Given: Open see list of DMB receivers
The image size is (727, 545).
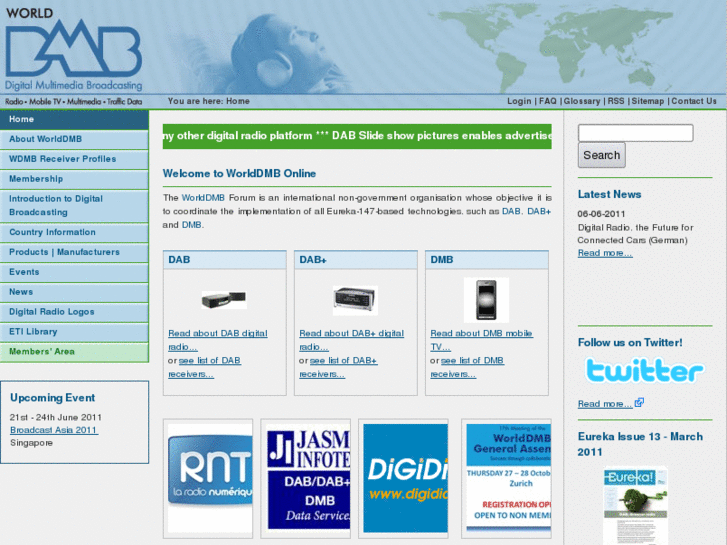Looking at the screenshot, I should (467, 367).
